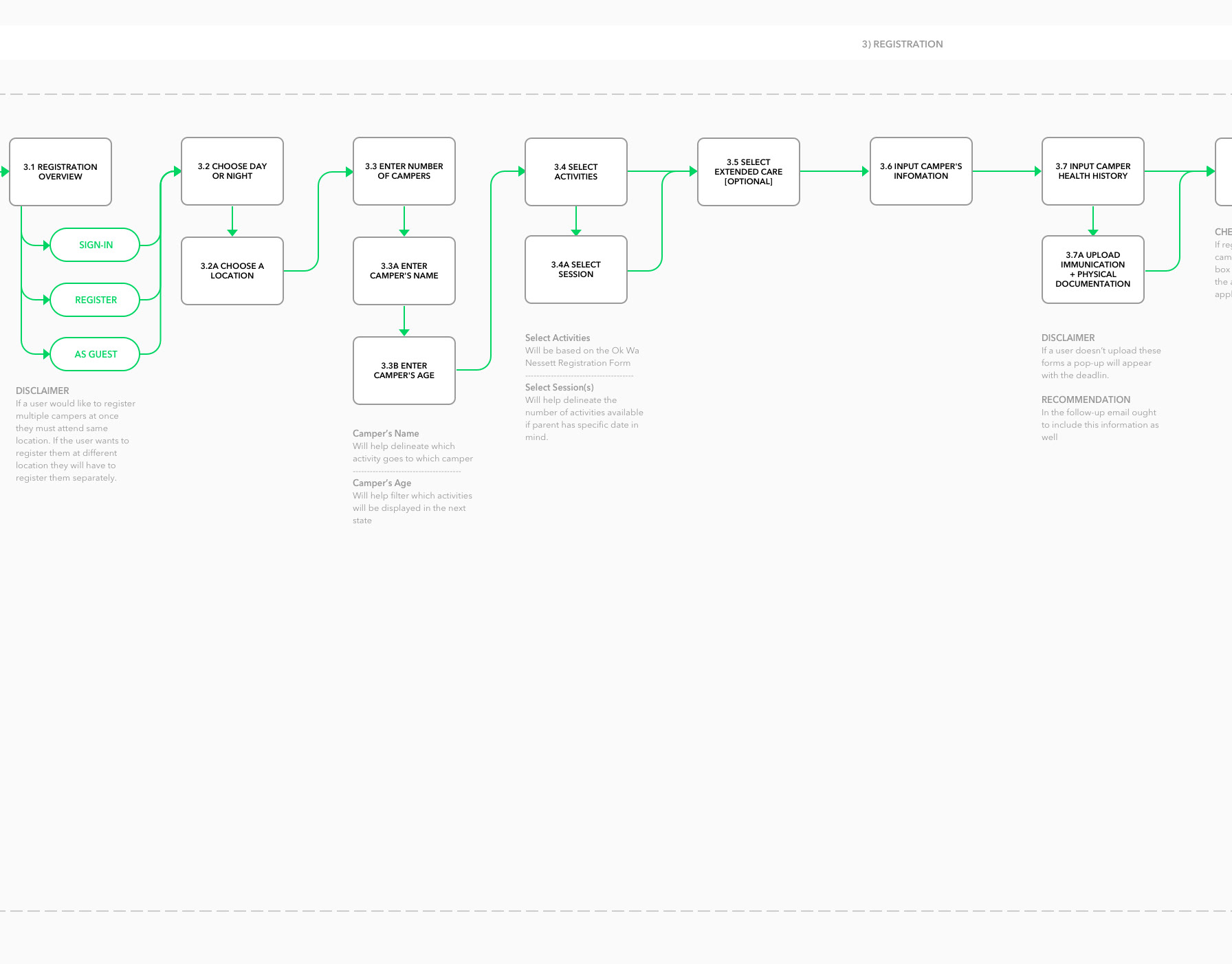Click the 'Camper's Name' note heading
This screenshot has height=964, width=1232.
[x=386, y=433]
